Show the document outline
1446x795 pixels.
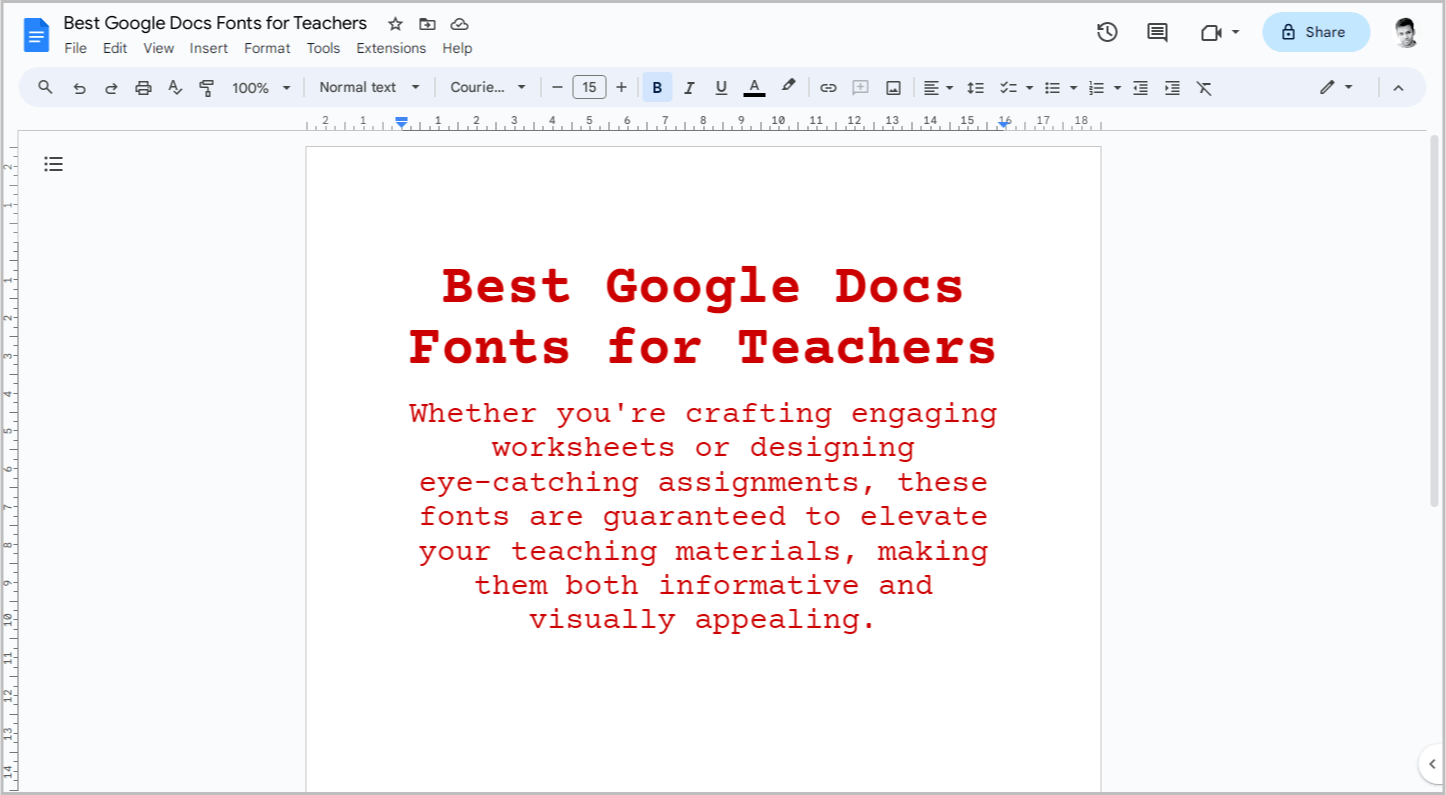point(53,163)
